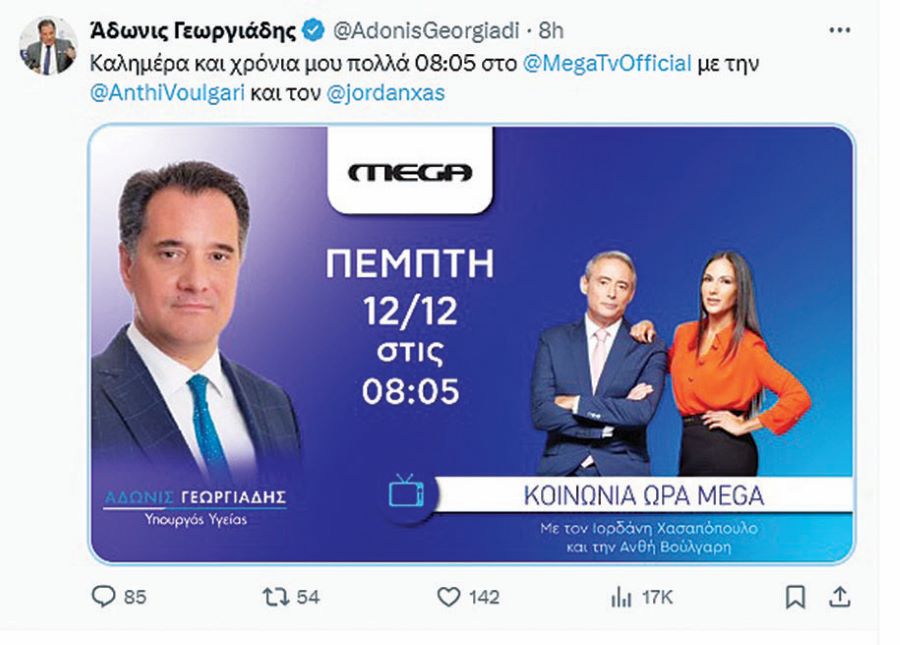Open the 8h timestamp link
This screenshot has width=900, height=645.
tap(551, 30)
